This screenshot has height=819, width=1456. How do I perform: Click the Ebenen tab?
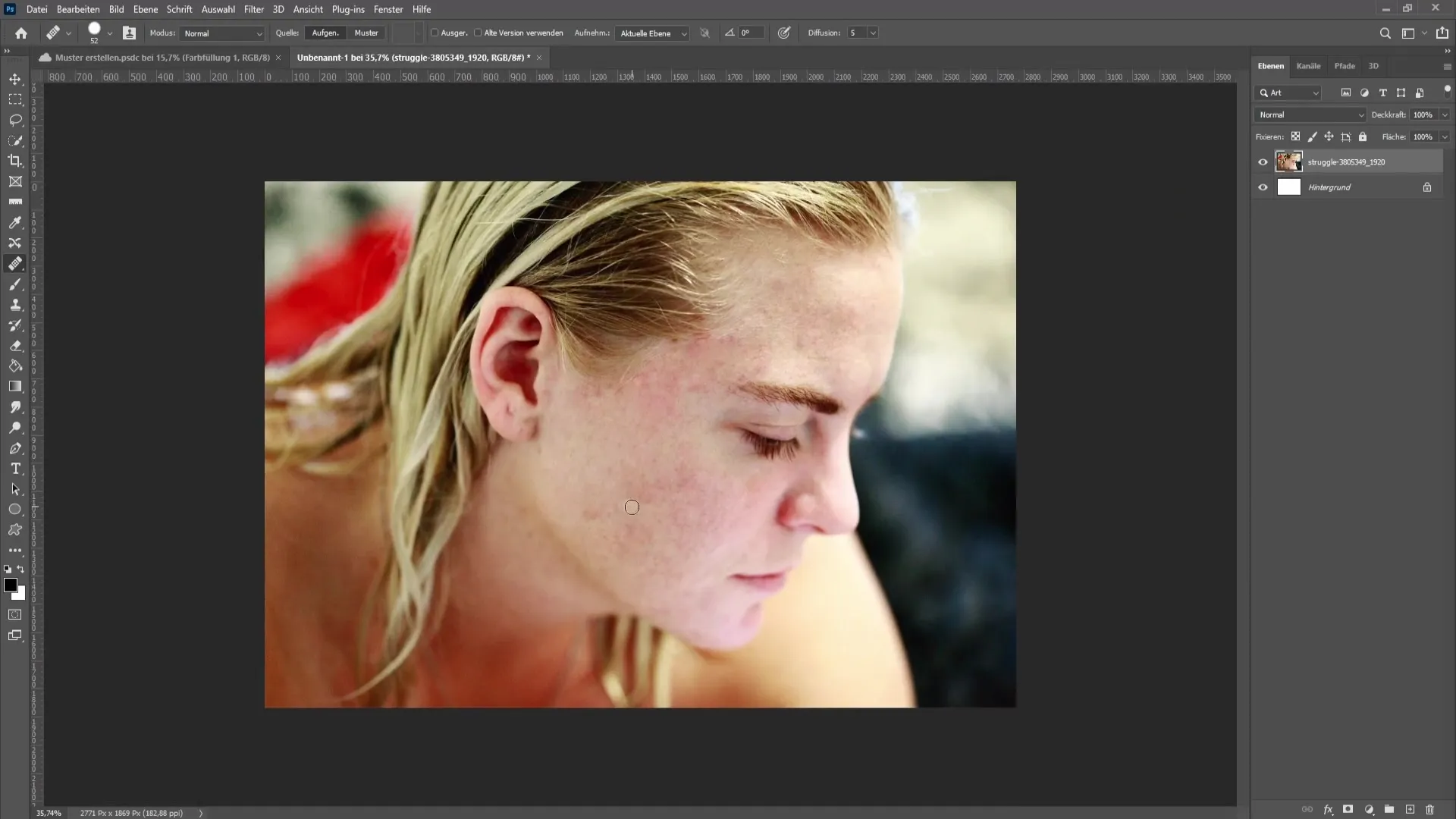(x=1271, y=66)
